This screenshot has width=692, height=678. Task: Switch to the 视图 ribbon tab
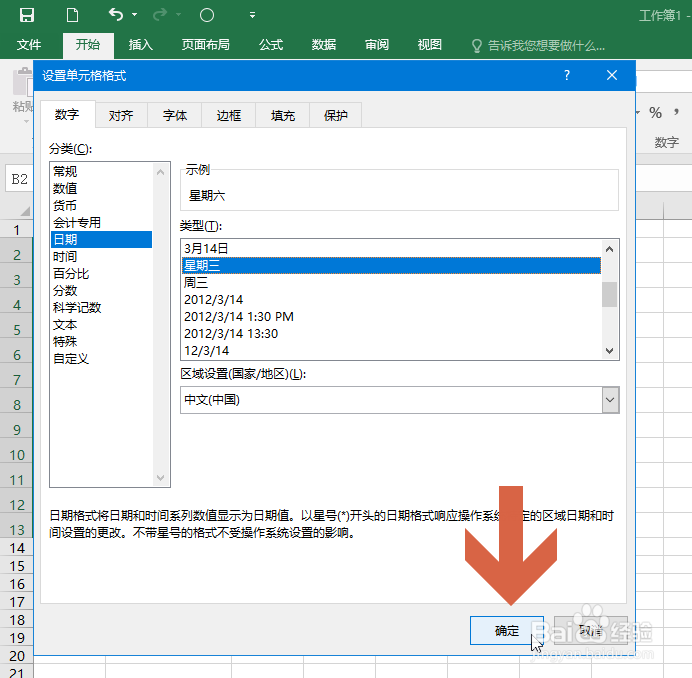[429, 45]
